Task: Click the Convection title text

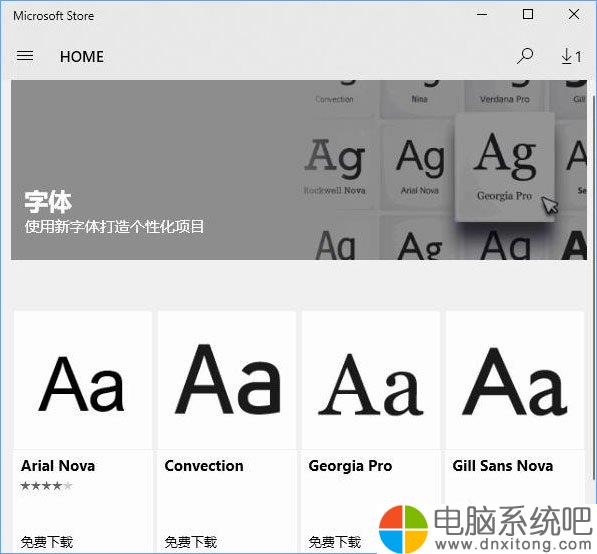Action: tap(204, 466)
